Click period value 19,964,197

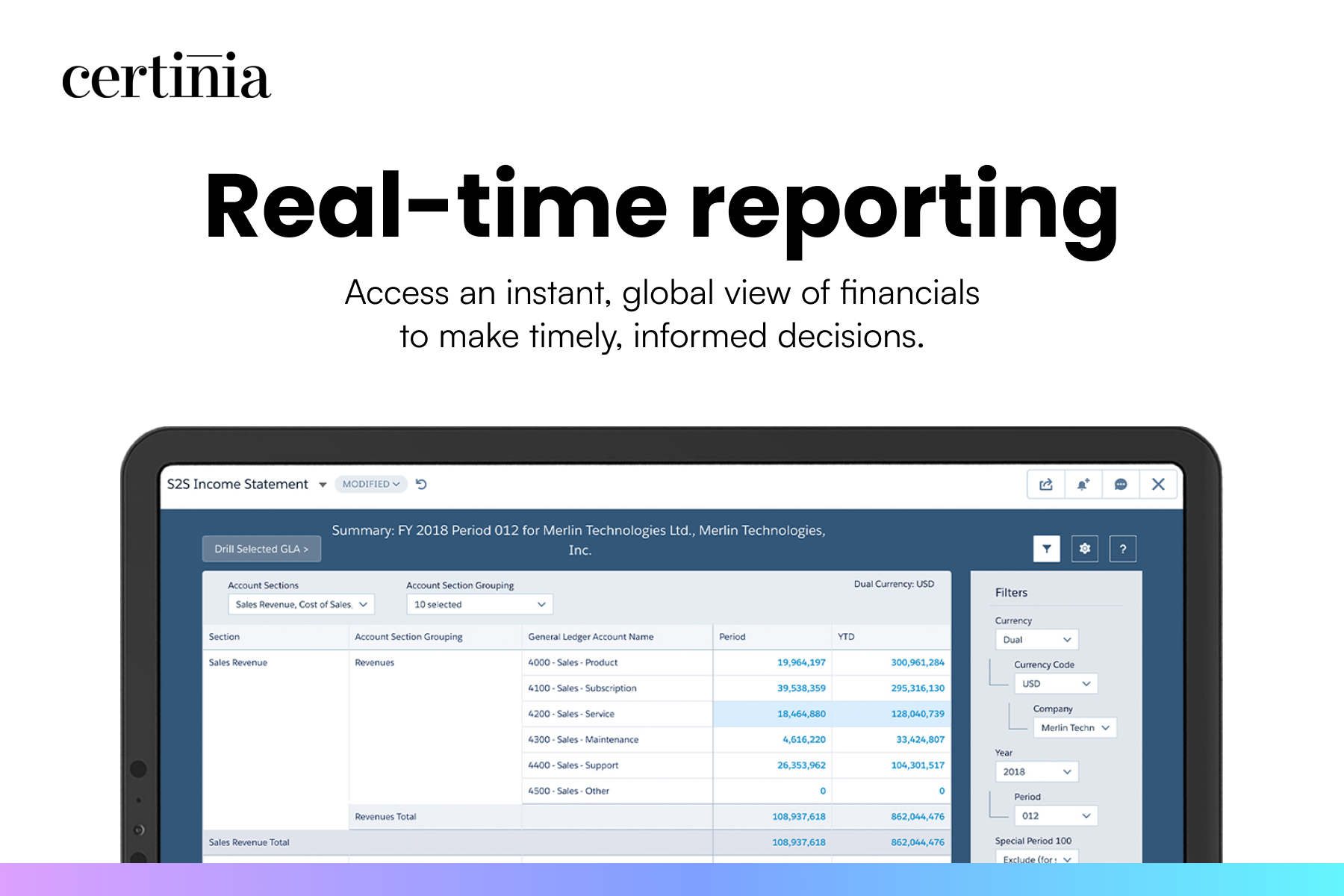[801, 662]
